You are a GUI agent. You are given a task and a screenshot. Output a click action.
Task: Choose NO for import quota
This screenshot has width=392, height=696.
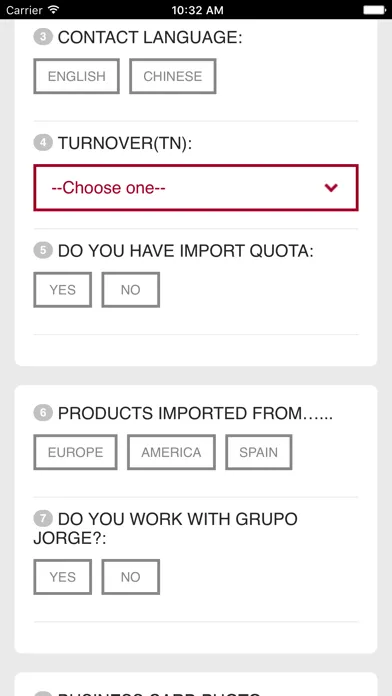pyautogui.click(x=131, y=290)
